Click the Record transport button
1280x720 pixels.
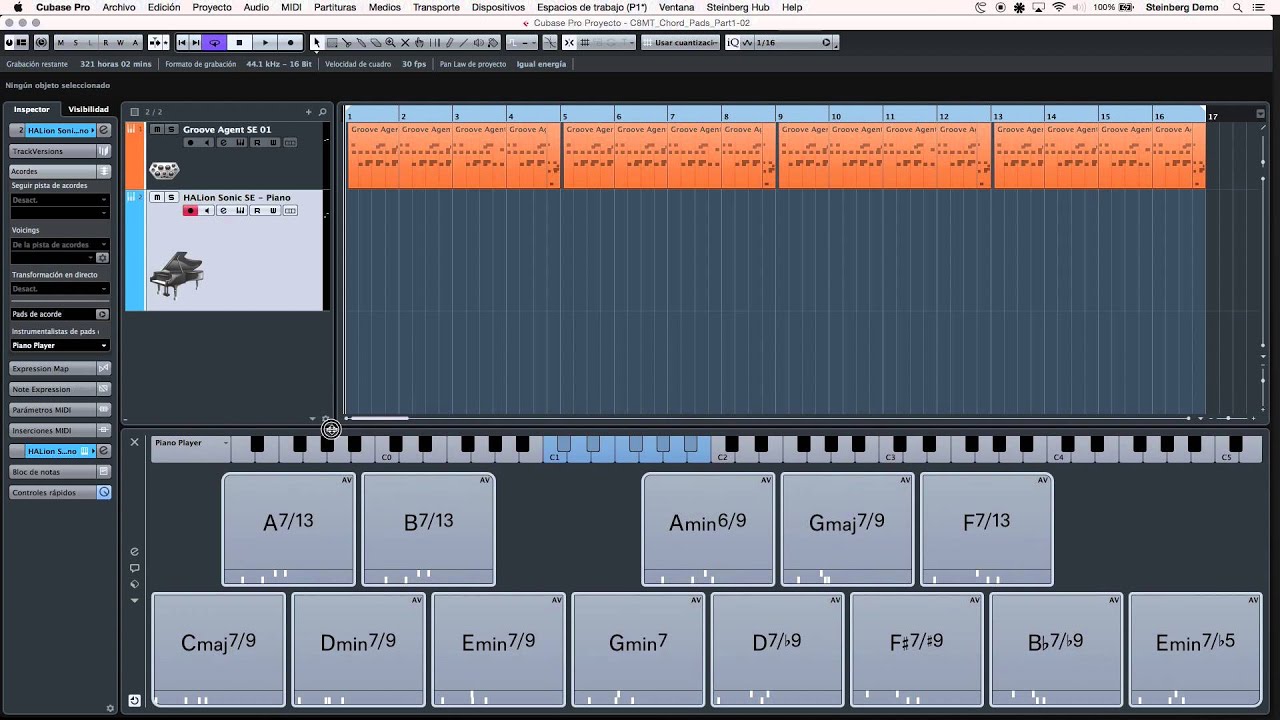tap(290, 43)
